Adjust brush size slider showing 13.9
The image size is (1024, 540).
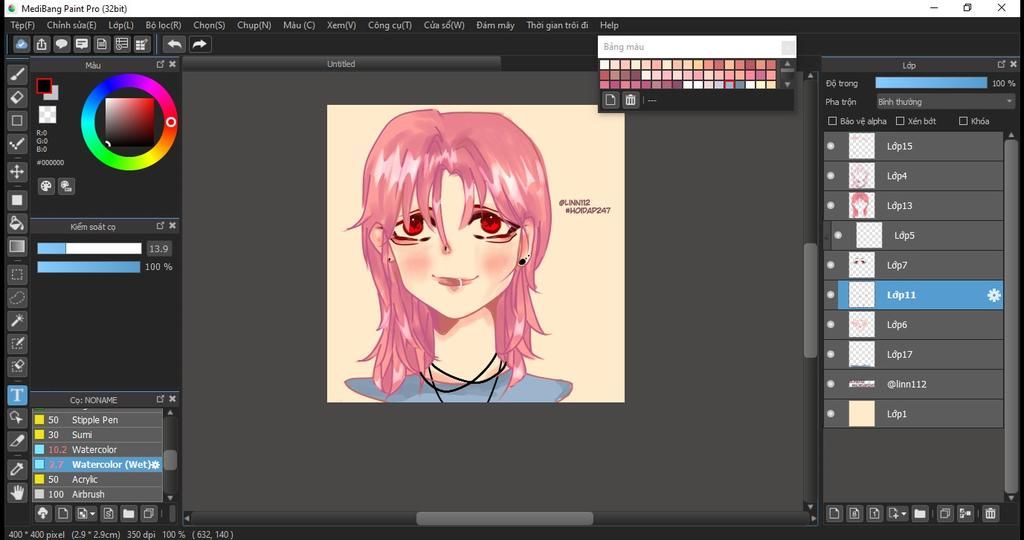coord(89,249)
